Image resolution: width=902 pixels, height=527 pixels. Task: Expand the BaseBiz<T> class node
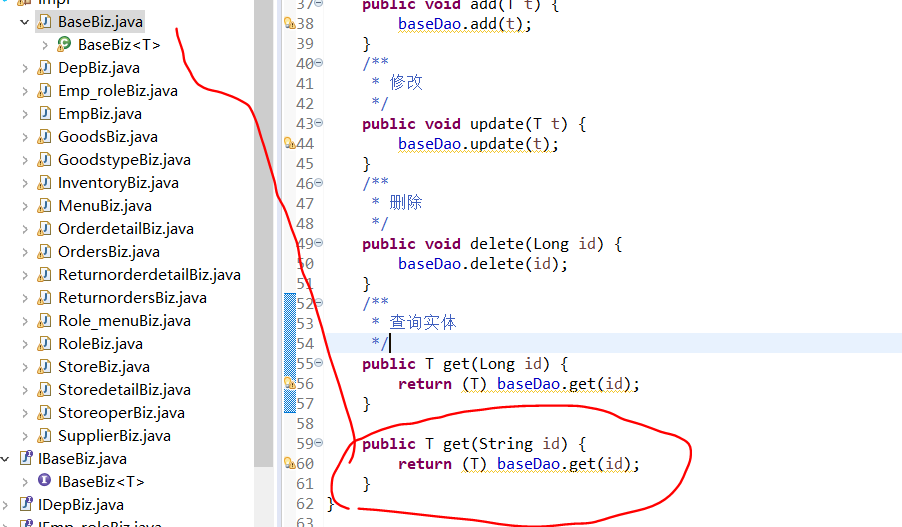click(x=45, y=45)
